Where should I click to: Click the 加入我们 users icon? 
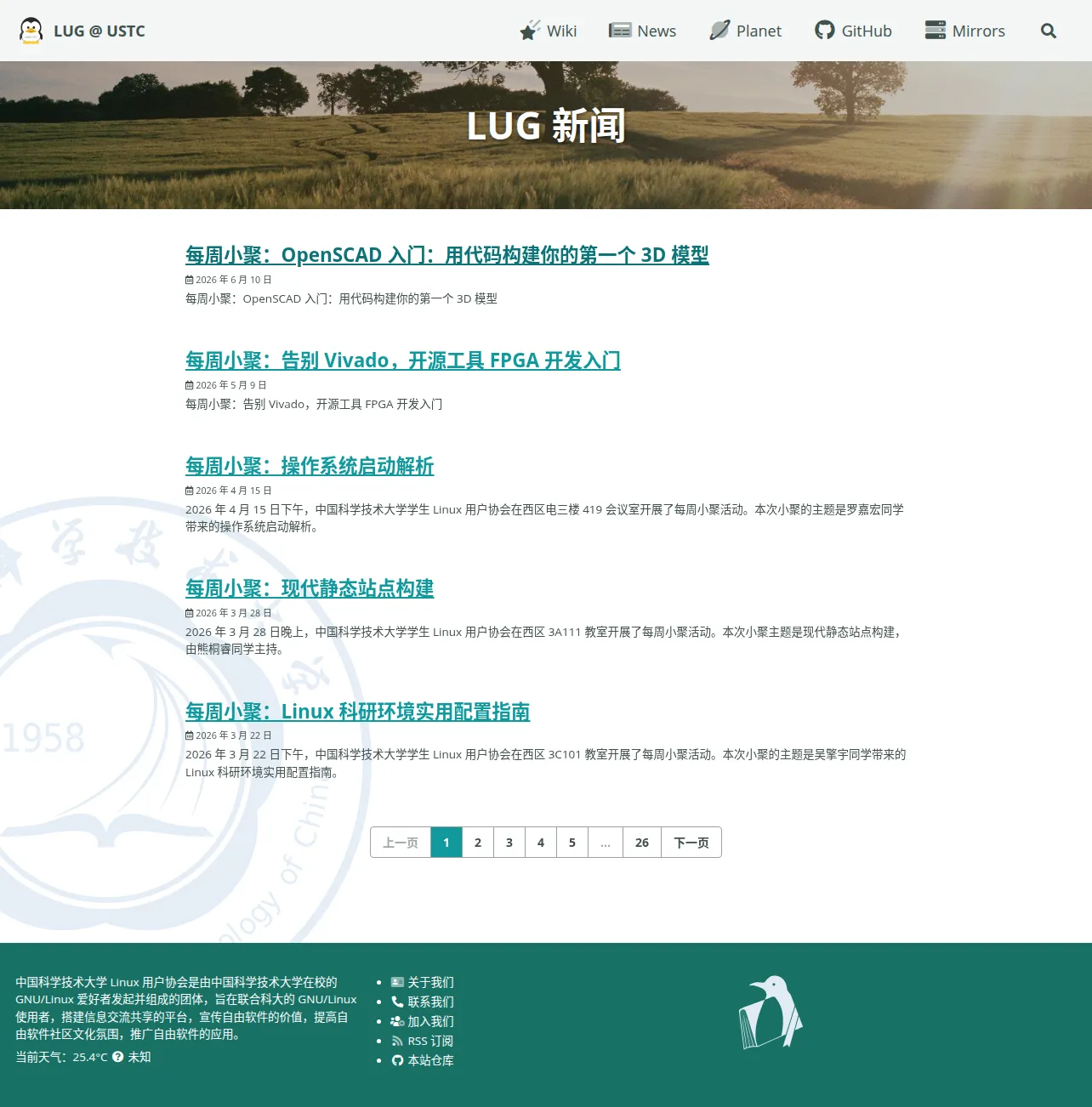tap(397, 1021)
